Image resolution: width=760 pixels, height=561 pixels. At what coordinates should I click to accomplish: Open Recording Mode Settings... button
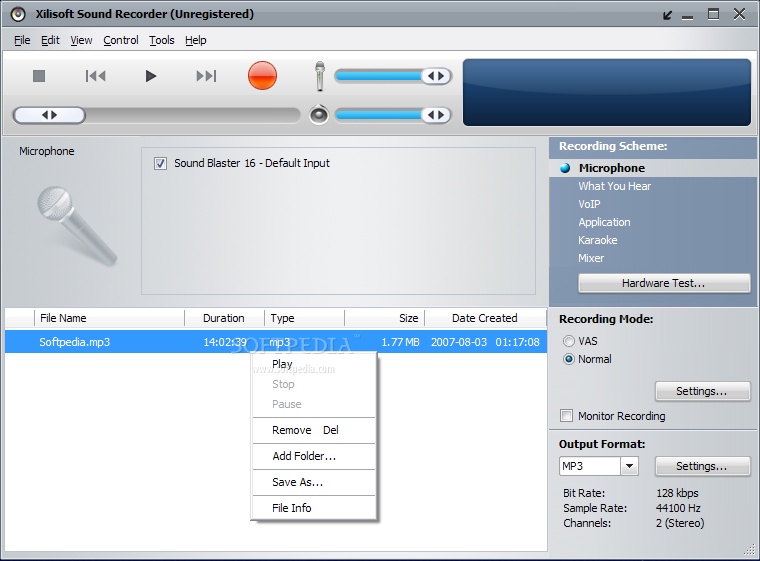tap(702, 391)
